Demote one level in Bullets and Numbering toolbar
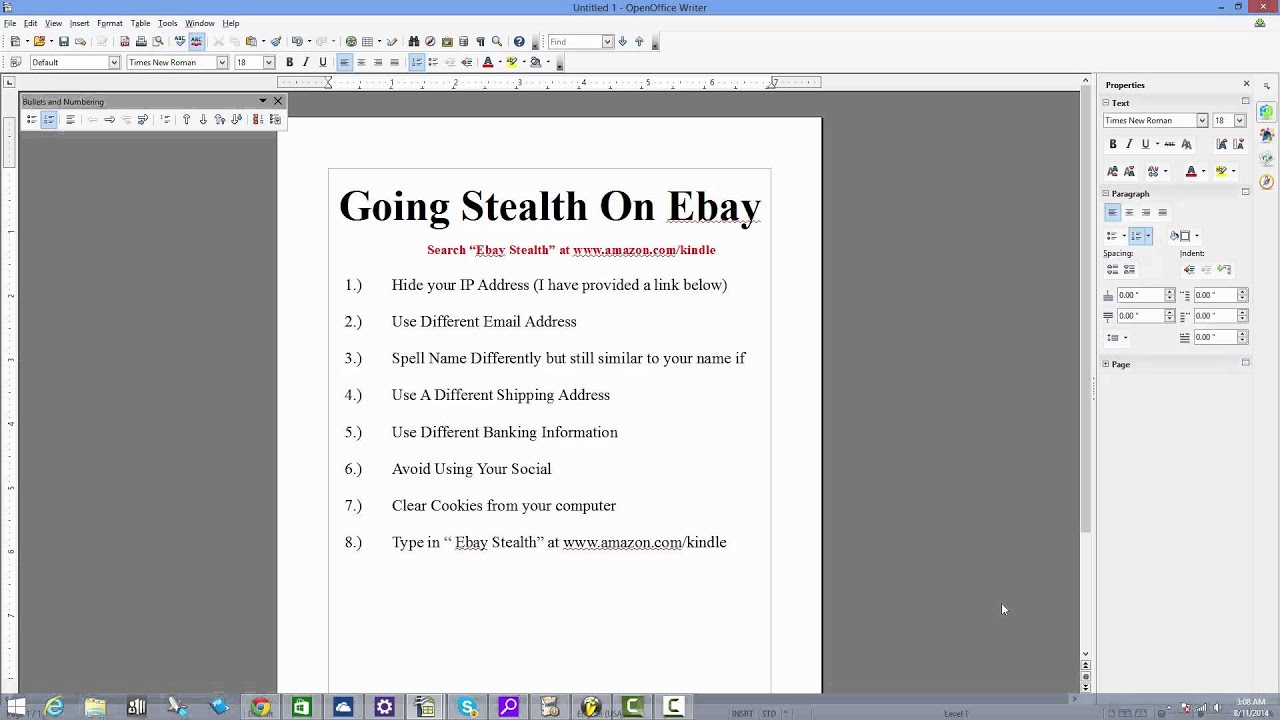 110,120
